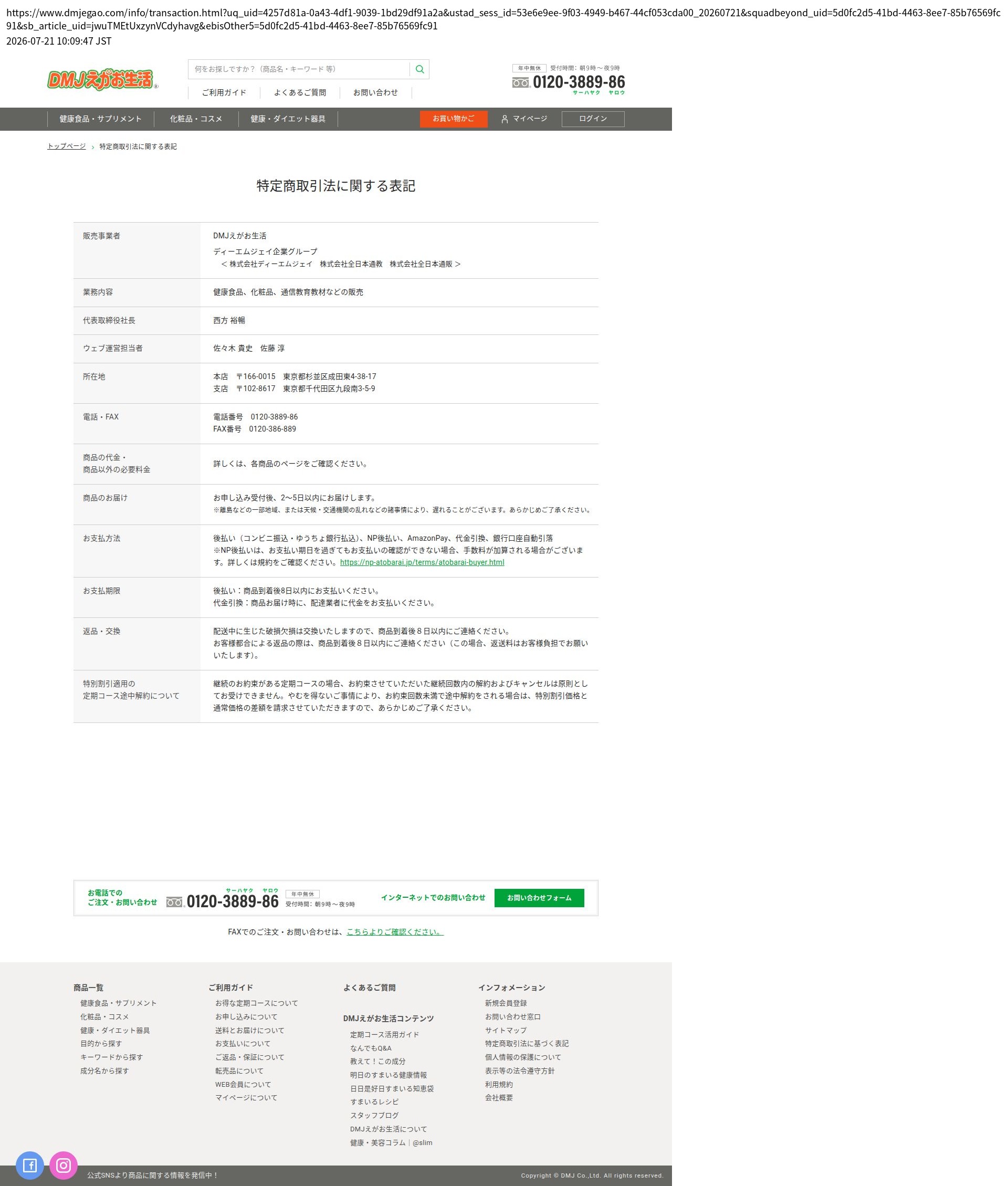1008x1186 pixels.
Task: Open footer 健康食品・サプリメント link
Action: coord(118,1003)
